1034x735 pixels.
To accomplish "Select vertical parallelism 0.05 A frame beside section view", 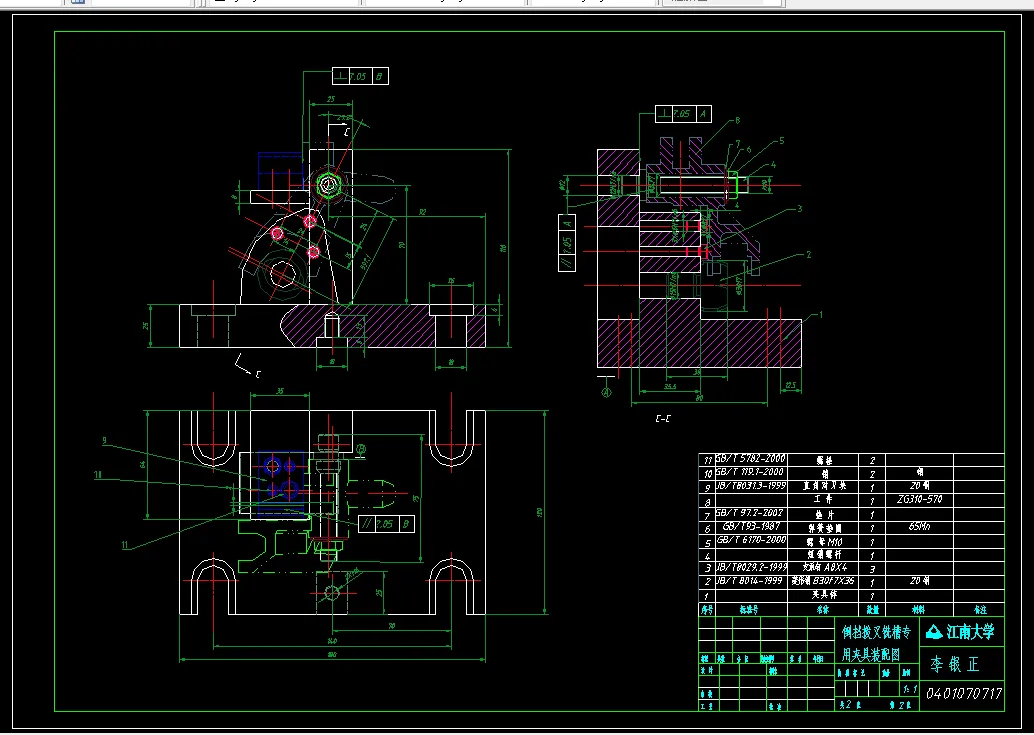I will point(567,243).
